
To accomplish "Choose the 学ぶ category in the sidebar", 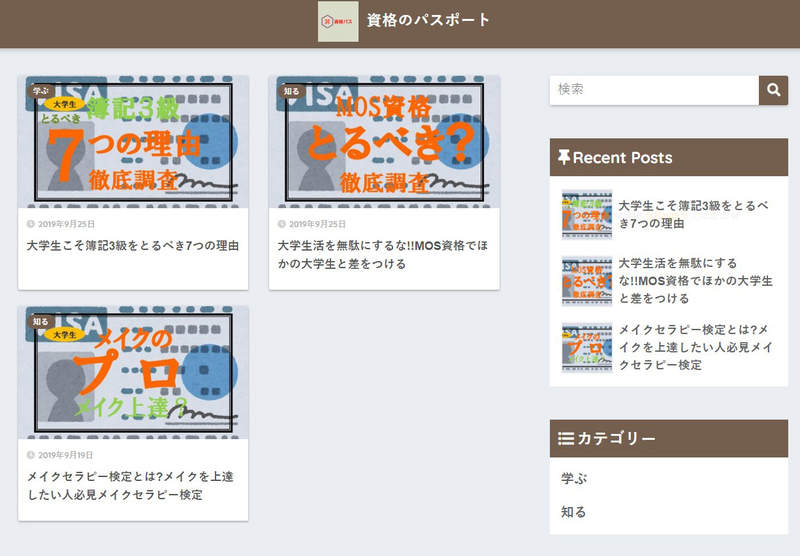I will (x=574, y=479).
